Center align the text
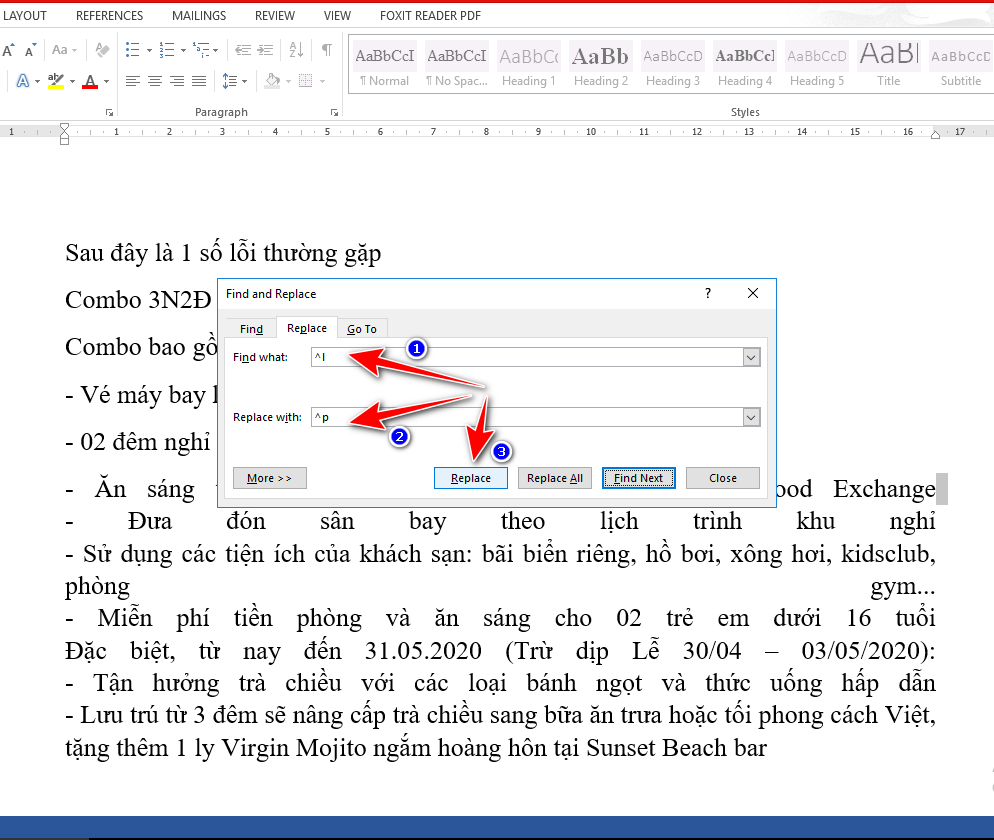Image resolution: width=994 pixels, height=840 pixels. pos(155,81)
